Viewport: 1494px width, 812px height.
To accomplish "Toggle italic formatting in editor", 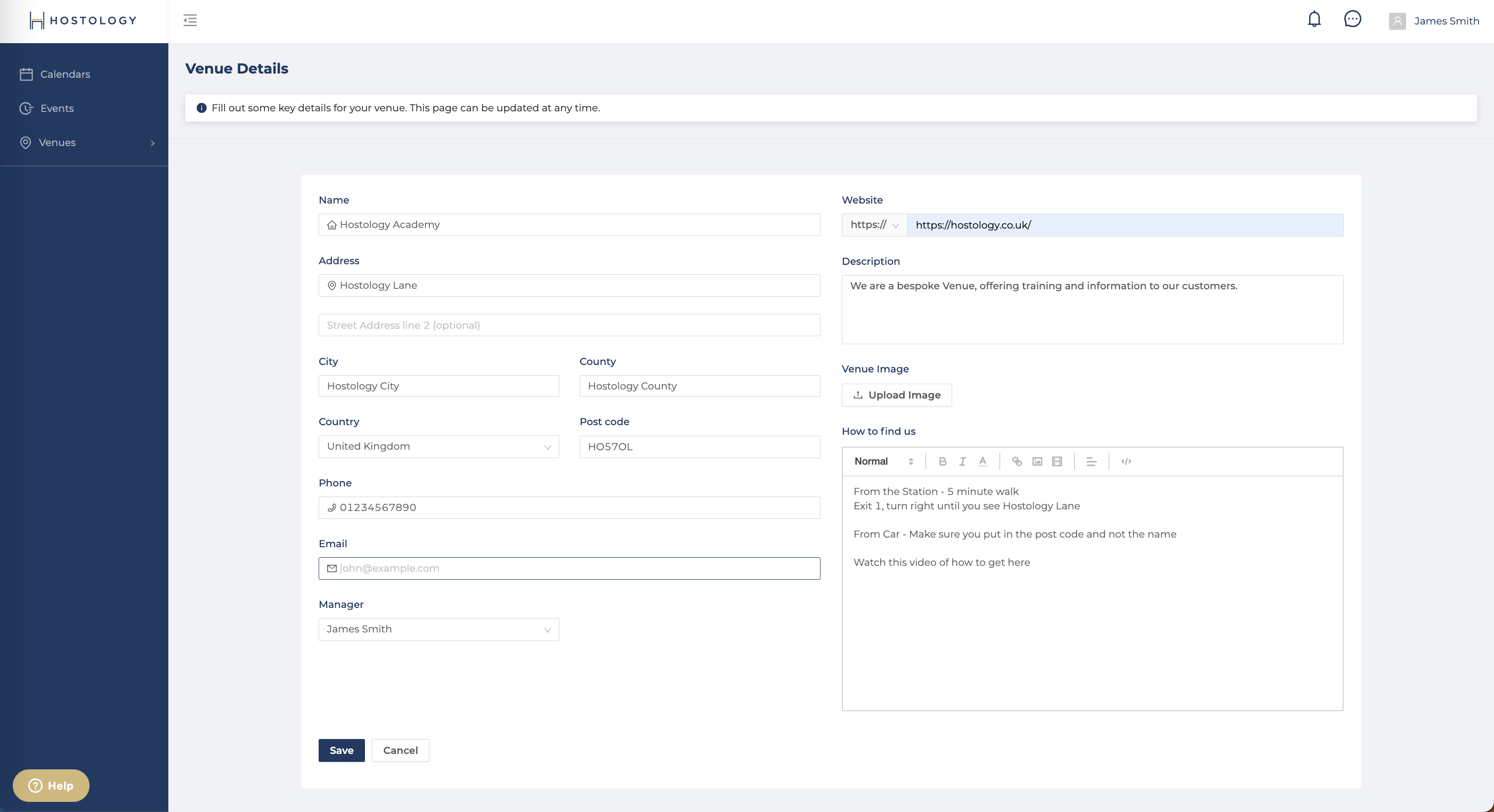I will pyautogui.click(x=962, y=462).
